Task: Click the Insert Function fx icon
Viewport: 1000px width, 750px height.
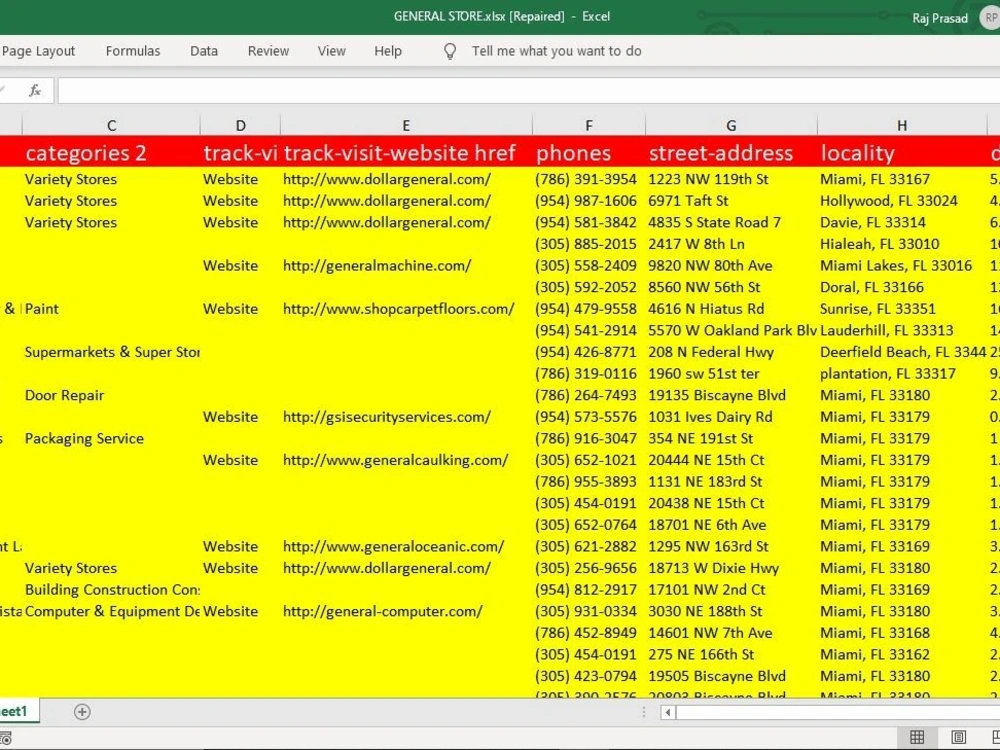Action: pos(35,91)
